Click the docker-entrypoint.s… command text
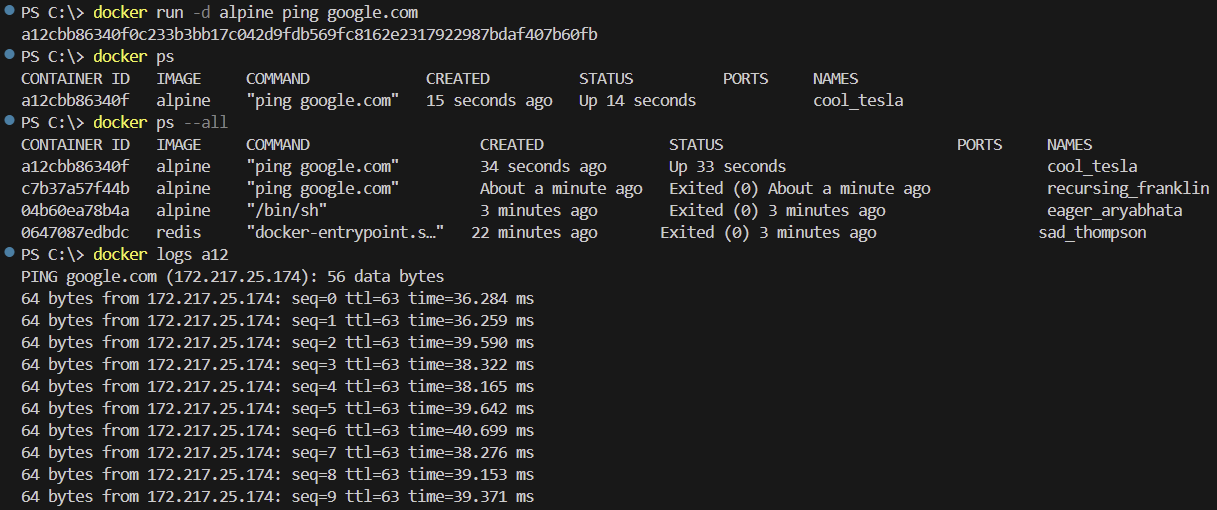1217x510 pixels. pyautogui.click(x=345, y=233)
